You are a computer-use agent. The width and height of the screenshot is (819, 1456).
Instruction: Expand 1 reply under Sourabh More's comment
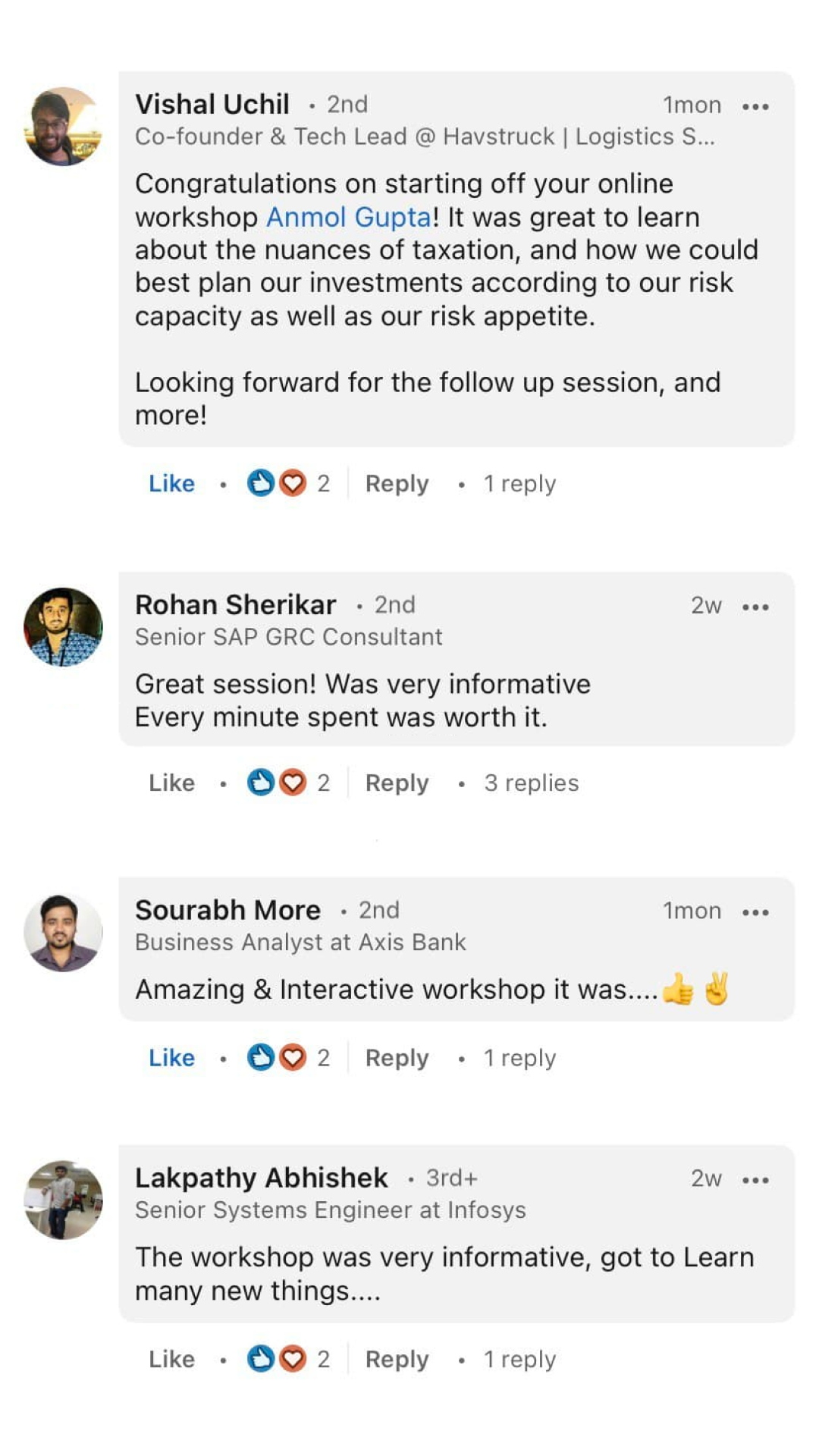(519, 1057)
